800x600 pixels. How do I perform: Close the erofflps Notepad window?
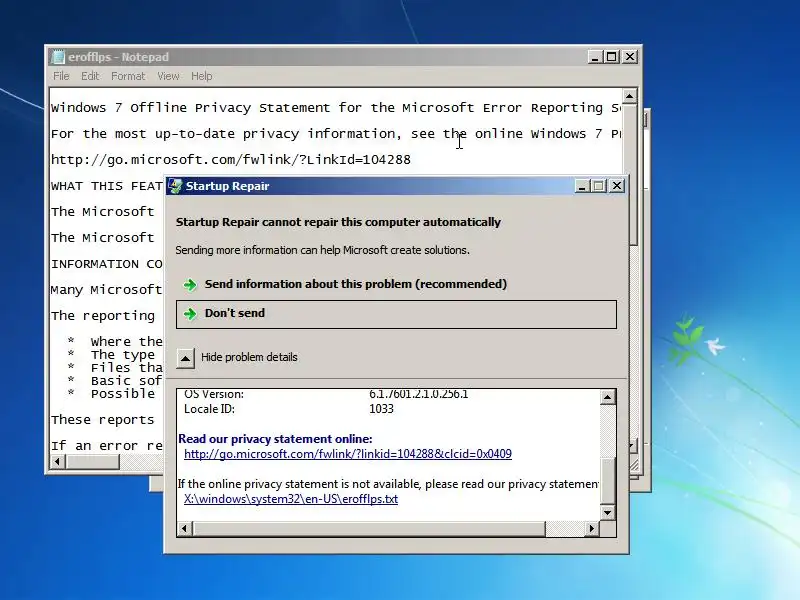630,57
